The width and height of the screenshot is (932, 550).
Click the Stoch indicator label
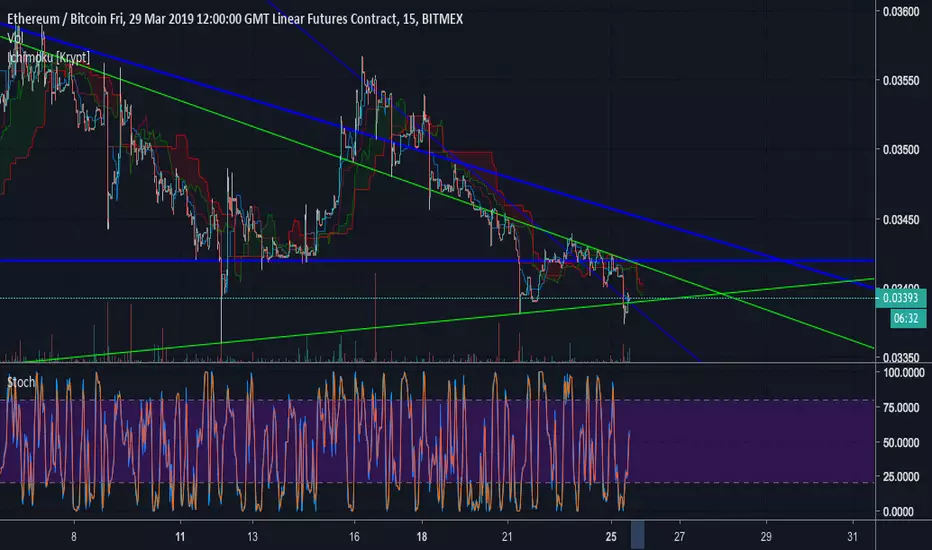pyautogui.click(x=21, y=382)
